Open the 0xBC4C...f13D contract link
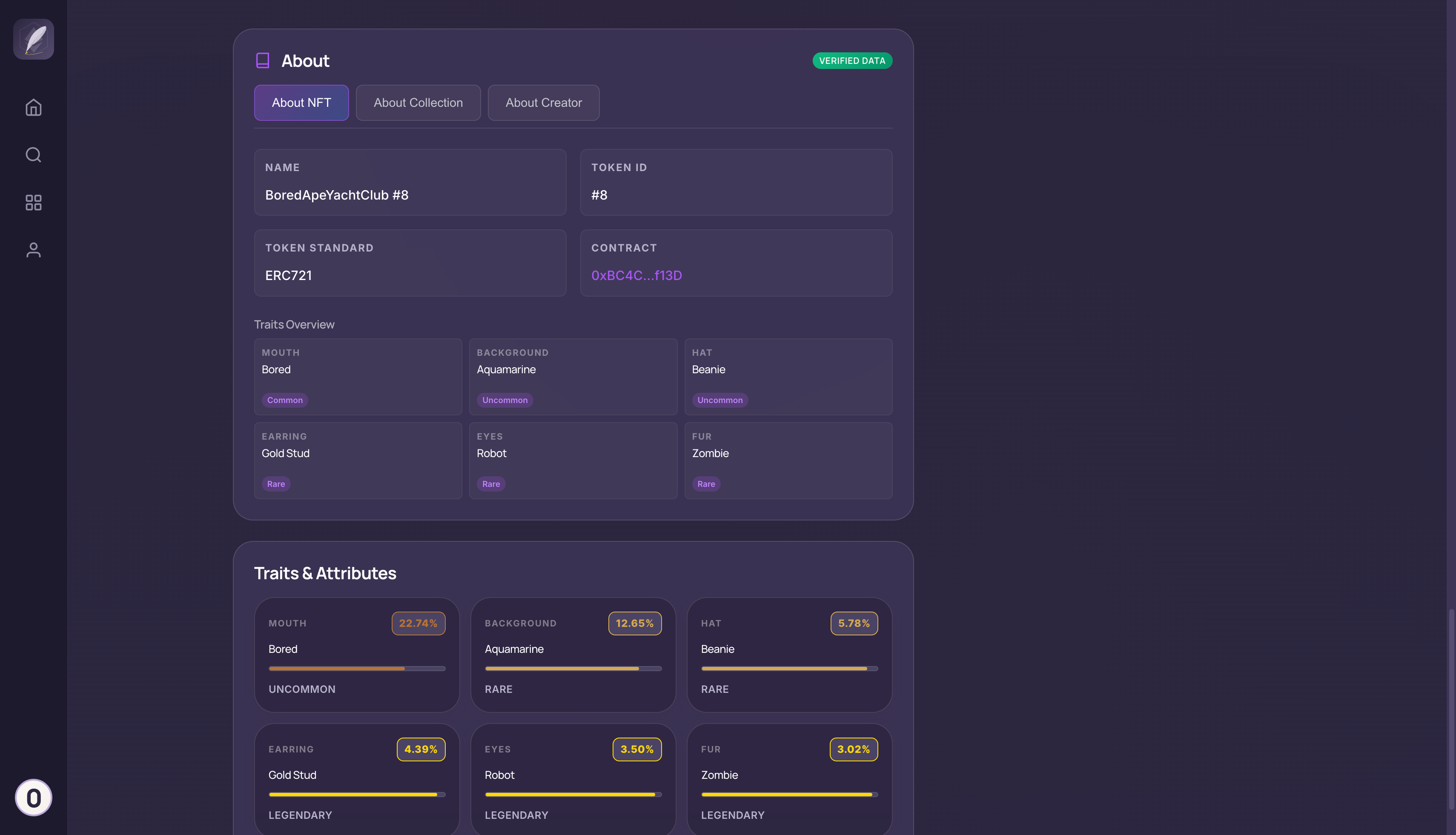The height and width of the screenshot is (835, 1456). tap(636, 275)
